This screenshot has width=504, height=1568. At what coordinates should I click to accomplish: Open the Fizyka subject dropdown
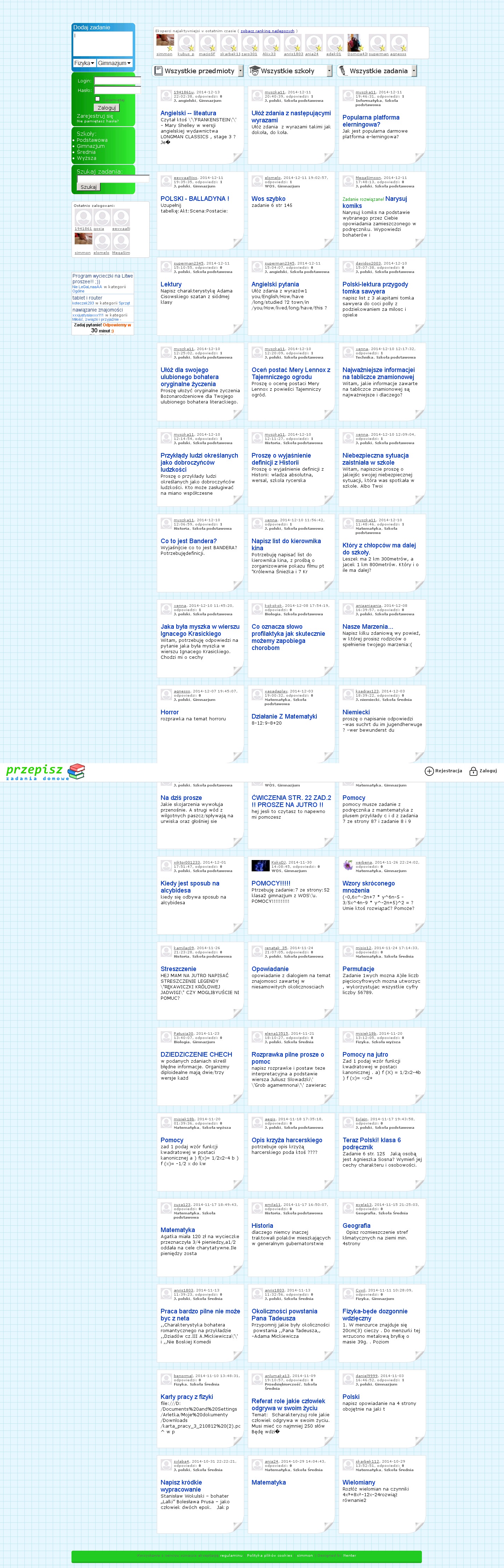[85, 63]
